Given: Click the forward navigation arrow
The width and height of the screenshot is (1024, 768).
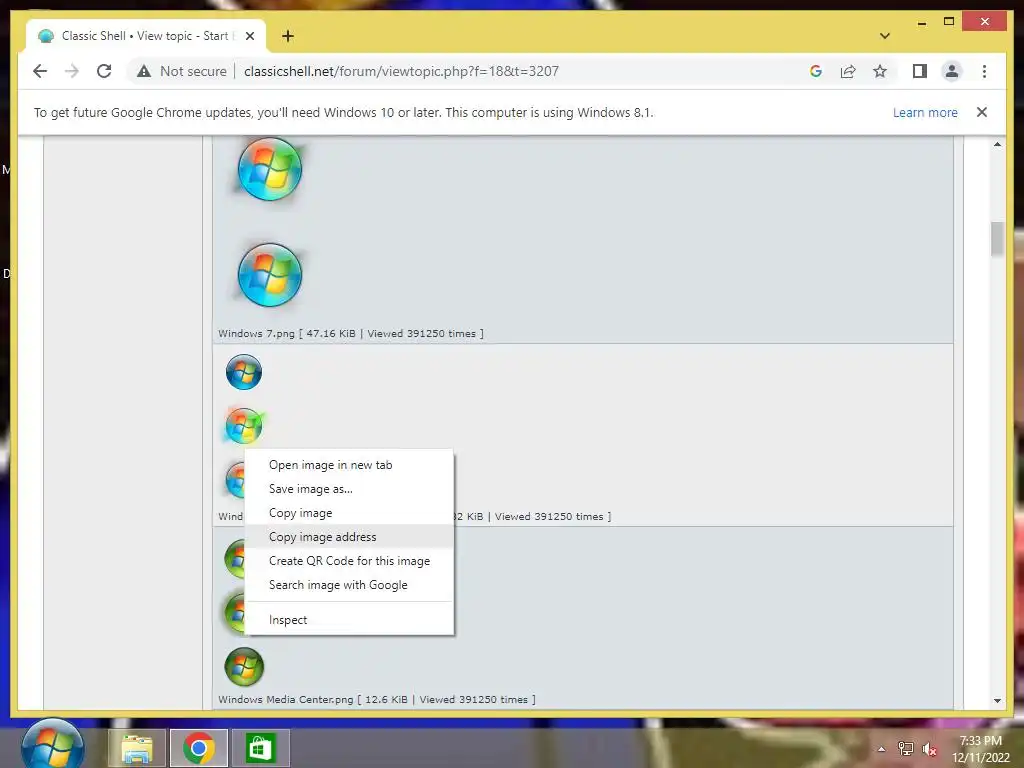Looking at the screenshot, I should (72, 71).
